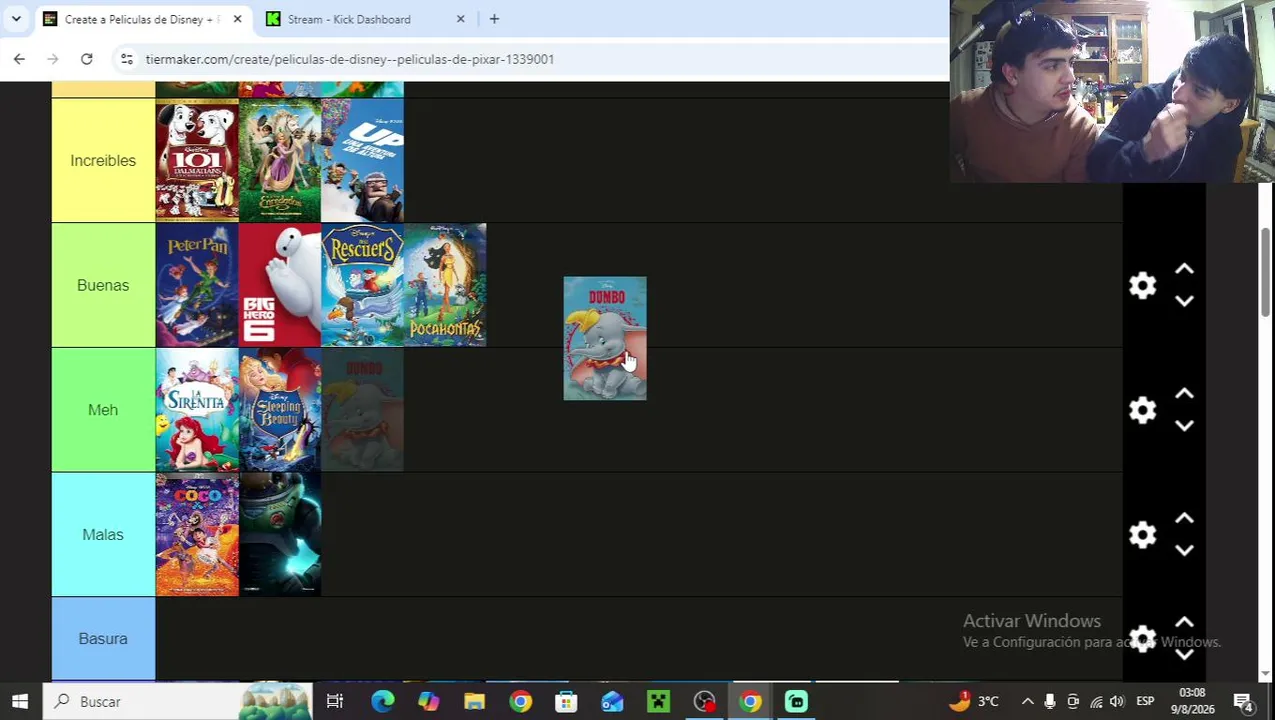Screen dimensions: 1275x720
Task: Open a new browser tab
Action: tap(494, 19)
